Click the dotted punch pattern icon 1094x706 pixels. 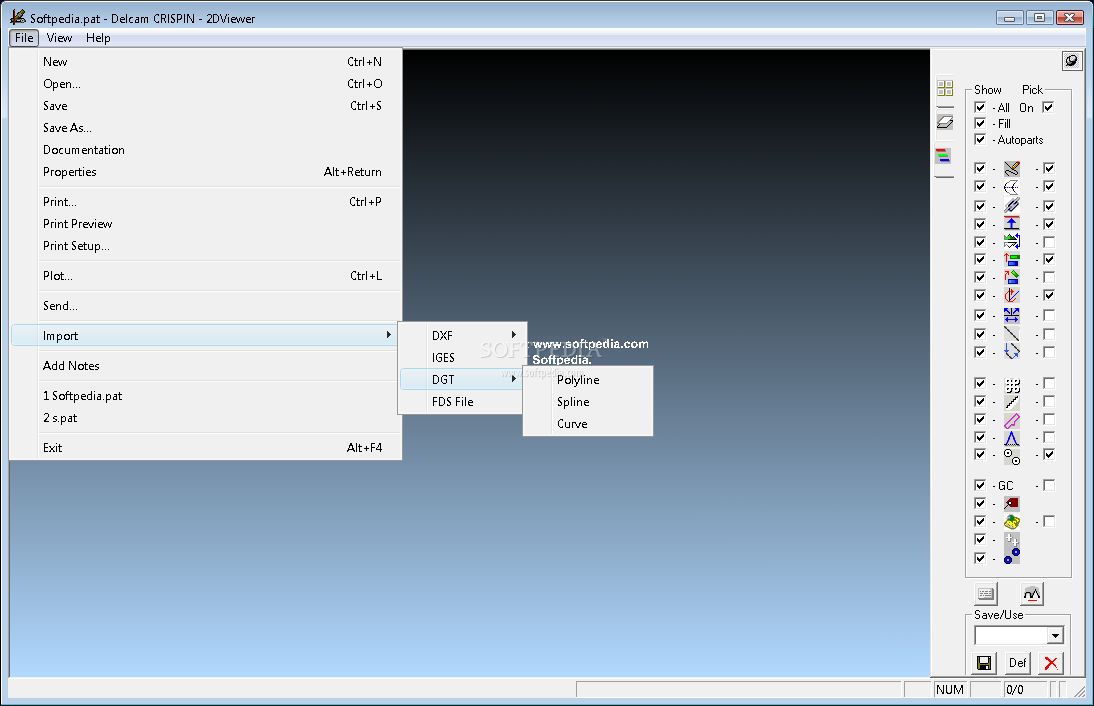pyautogui.click(x=1012, y=384)
